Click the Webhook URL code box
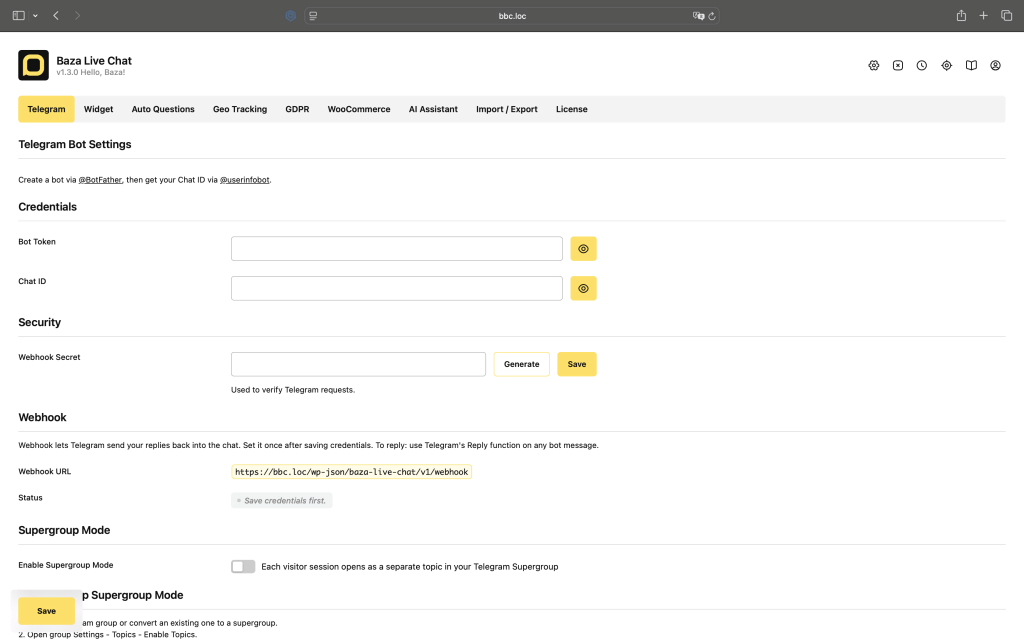Image resolution: width=1024 pixels, height=640 pixels. pos(351,472)
